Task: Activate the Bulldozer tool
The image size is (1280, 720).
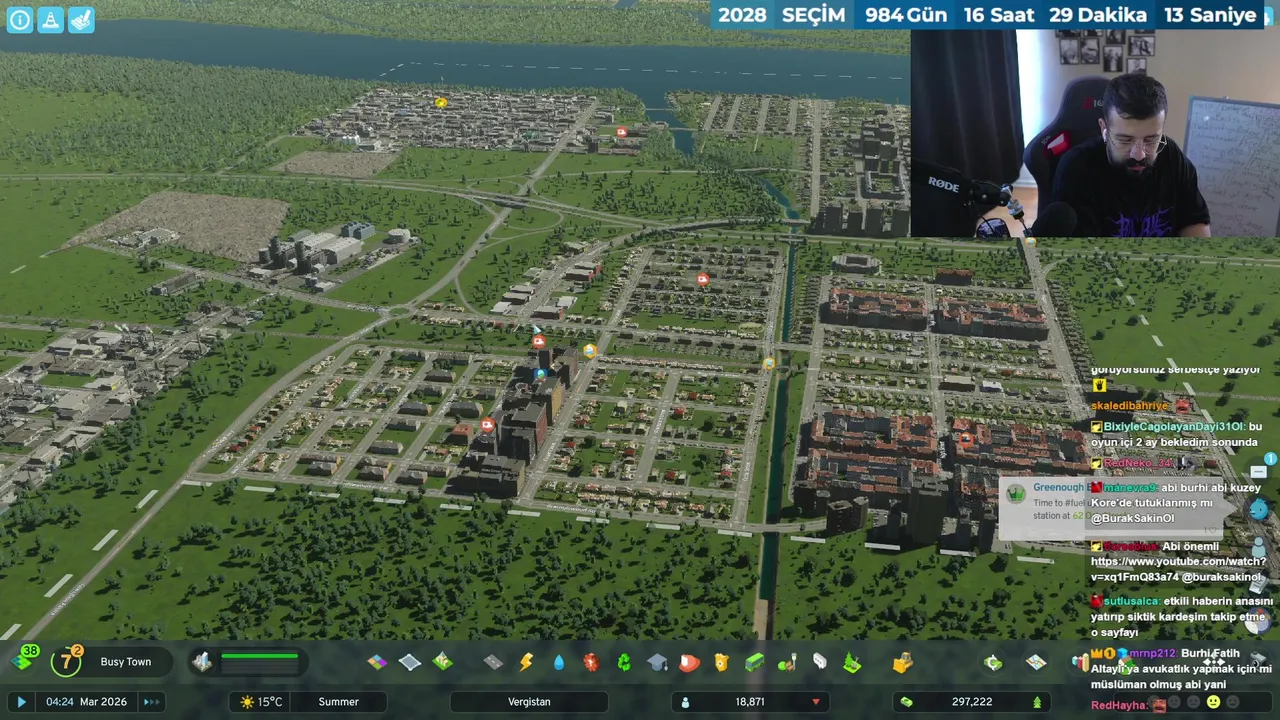Action: tap(903, 662)
